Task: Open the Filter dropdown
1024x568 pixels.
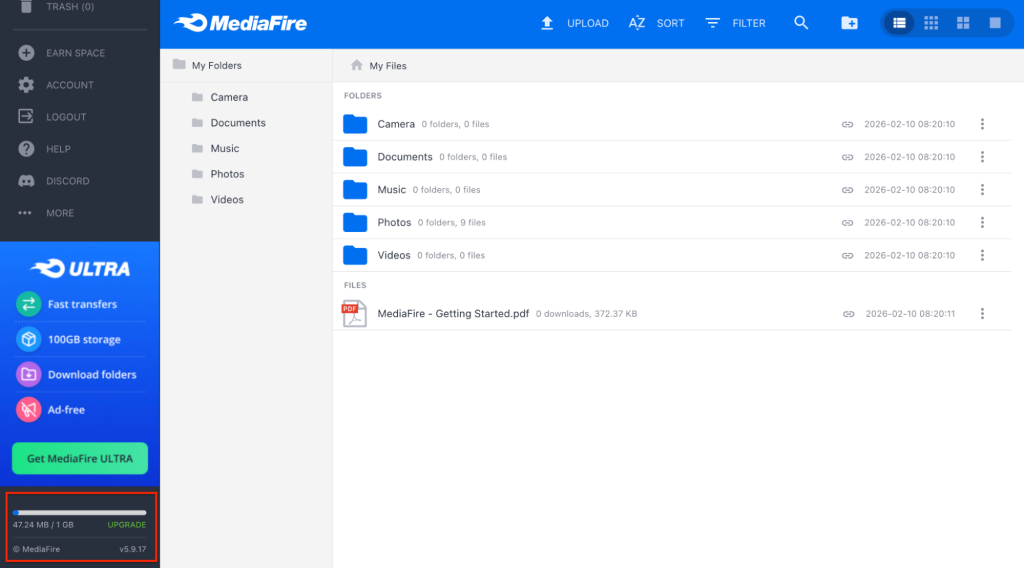Action: point(735,23)
